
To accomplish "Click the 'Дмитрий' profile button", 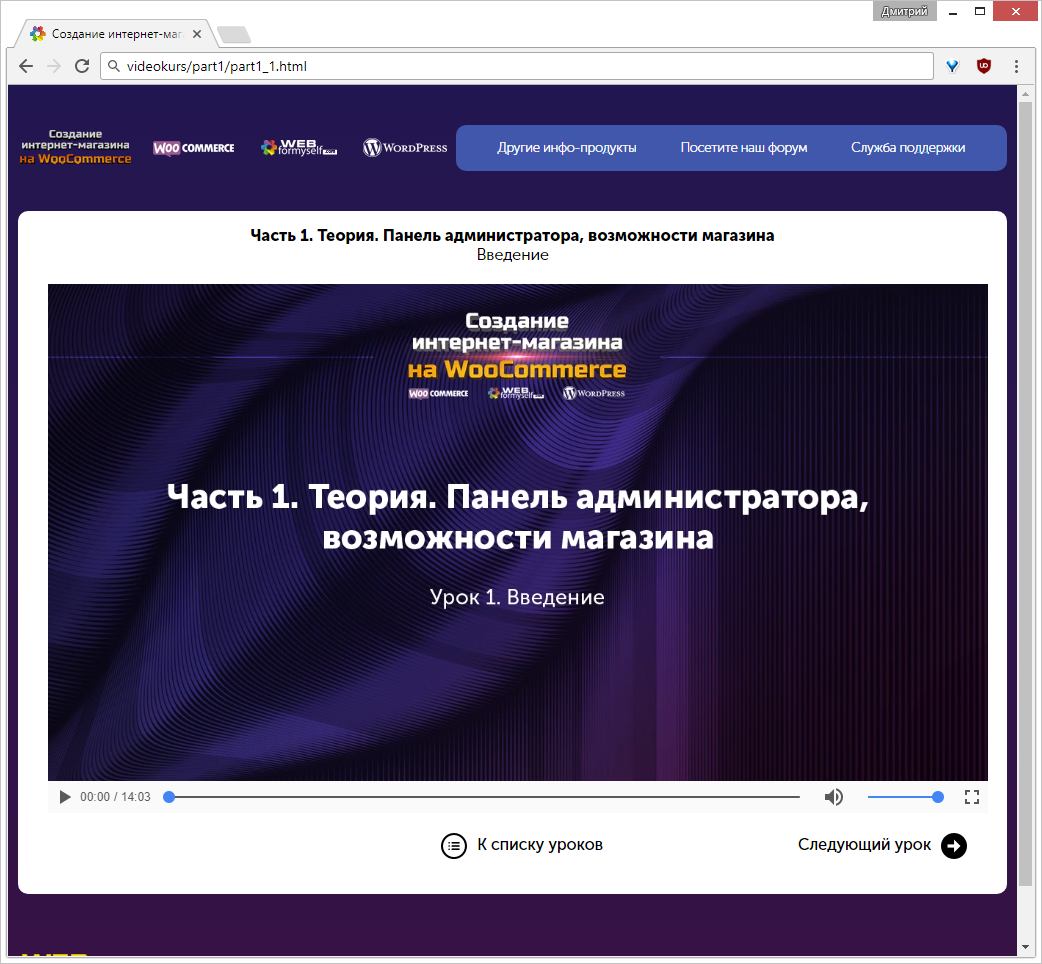I will coord(904,11).
